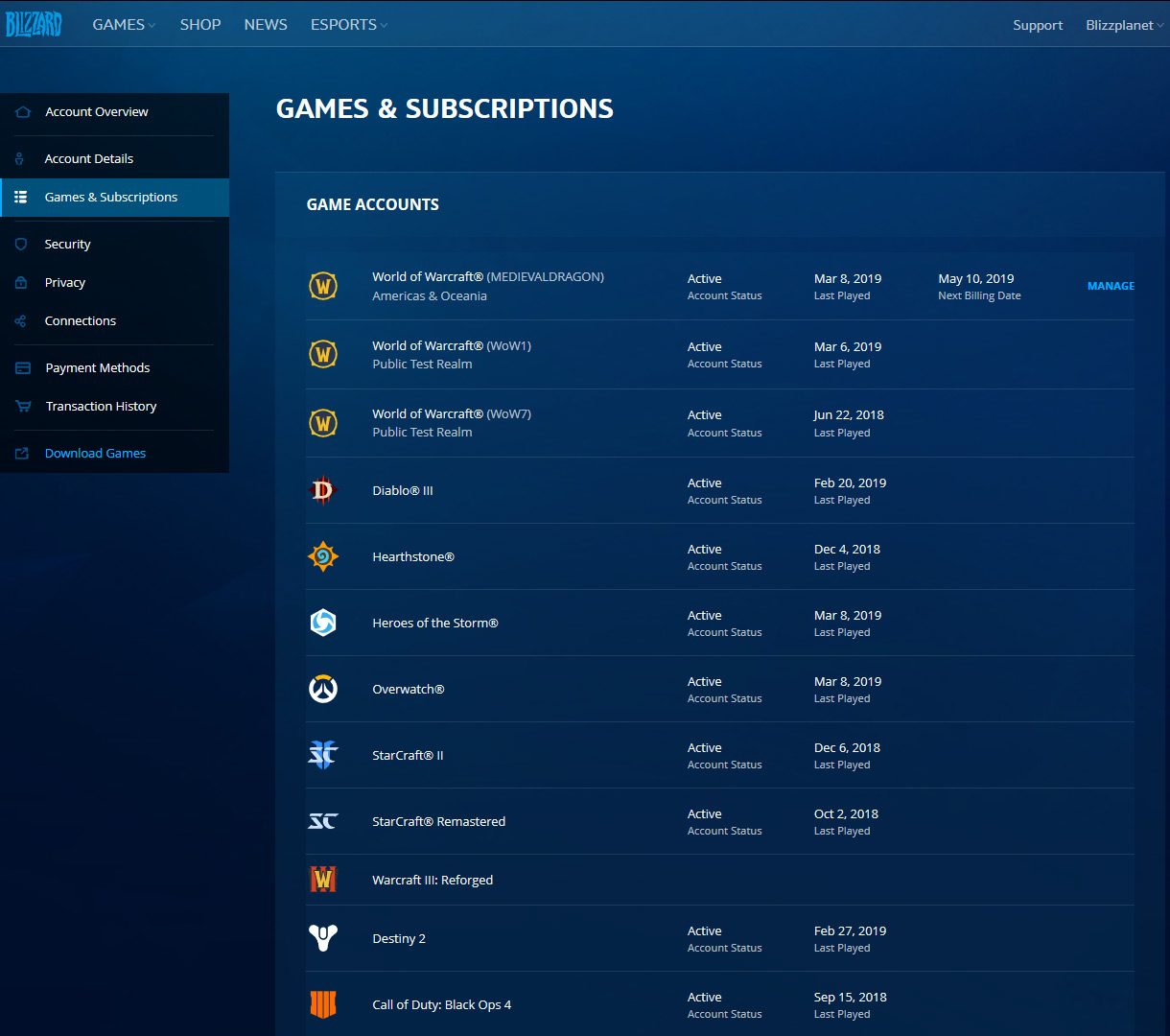Viewport: 1170px width, 1036px height.
Task: Click the GAME ACCOUNTS section heading
Action: (x=373, y=204)
